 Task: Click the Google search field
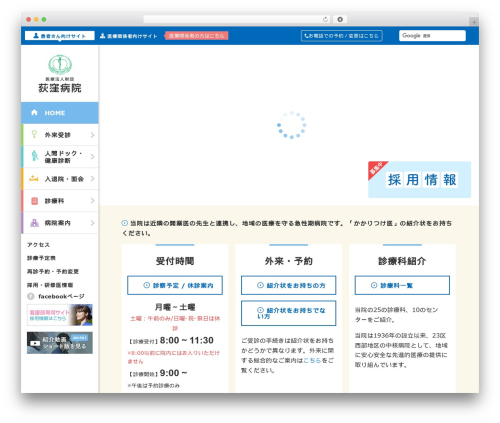point(432,36)
